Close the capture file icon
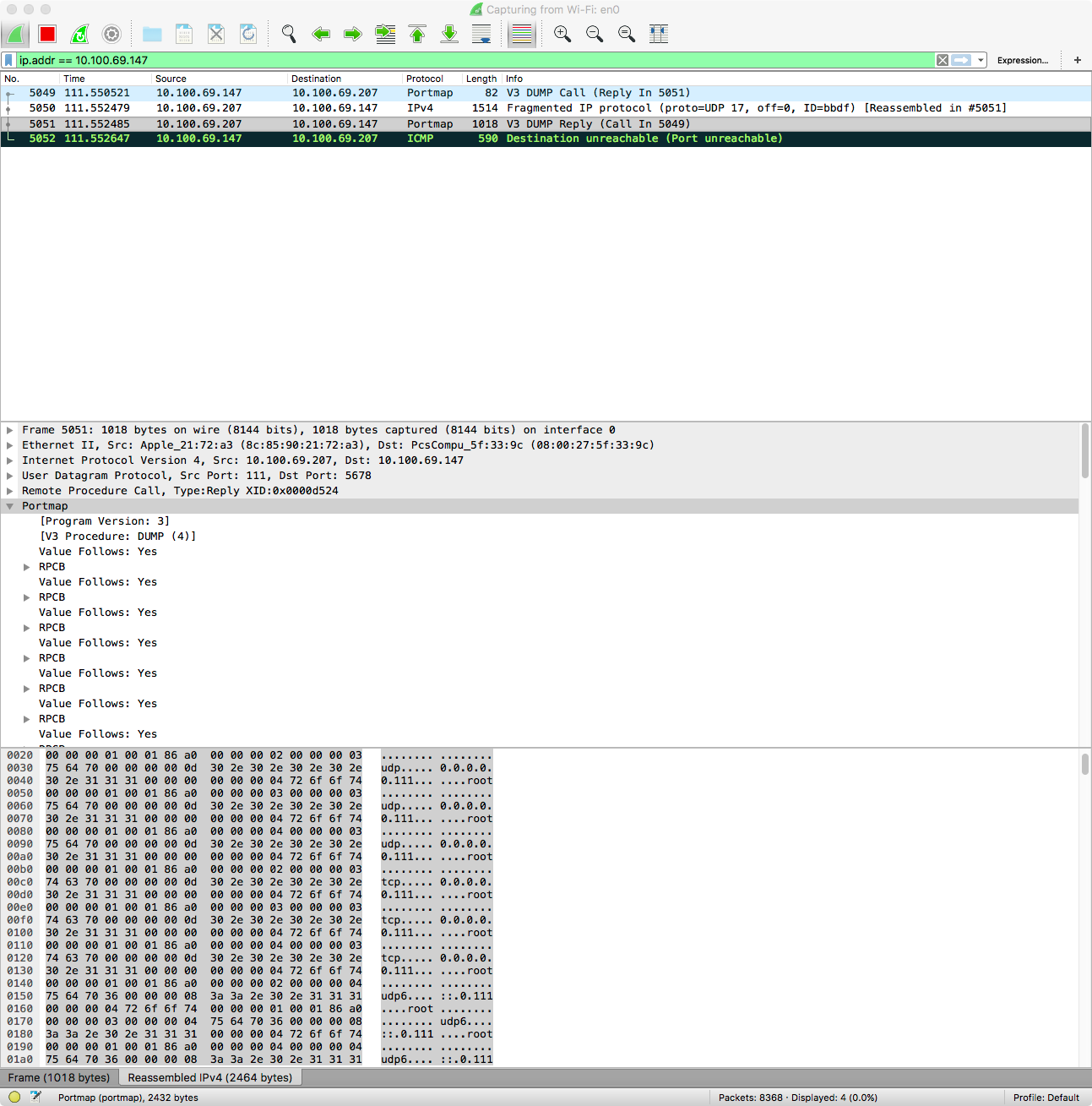The height and width of the screenshot is (1106, 1092). pos(216,35)
